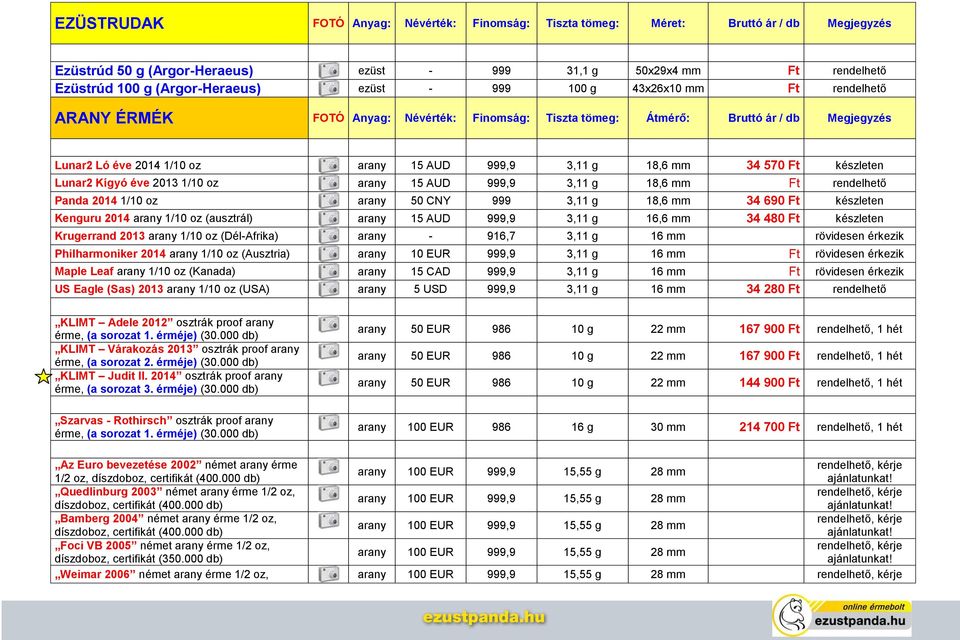This screenshot has height=640, width=960.
Task: Open camera icon for Bamberg 2004 coin
Action: pyautogui.click(x=329, y=521)
